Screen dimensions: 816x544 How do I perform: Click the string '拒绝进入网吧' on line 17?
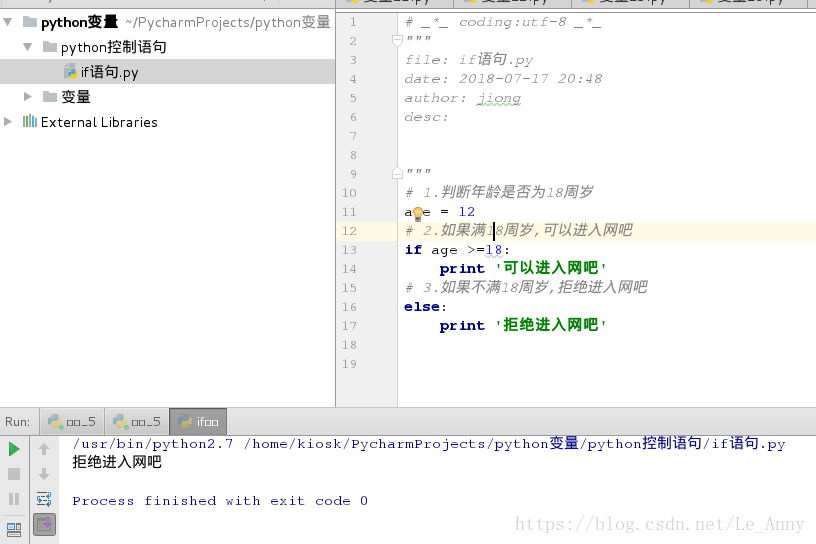(550, 325)
